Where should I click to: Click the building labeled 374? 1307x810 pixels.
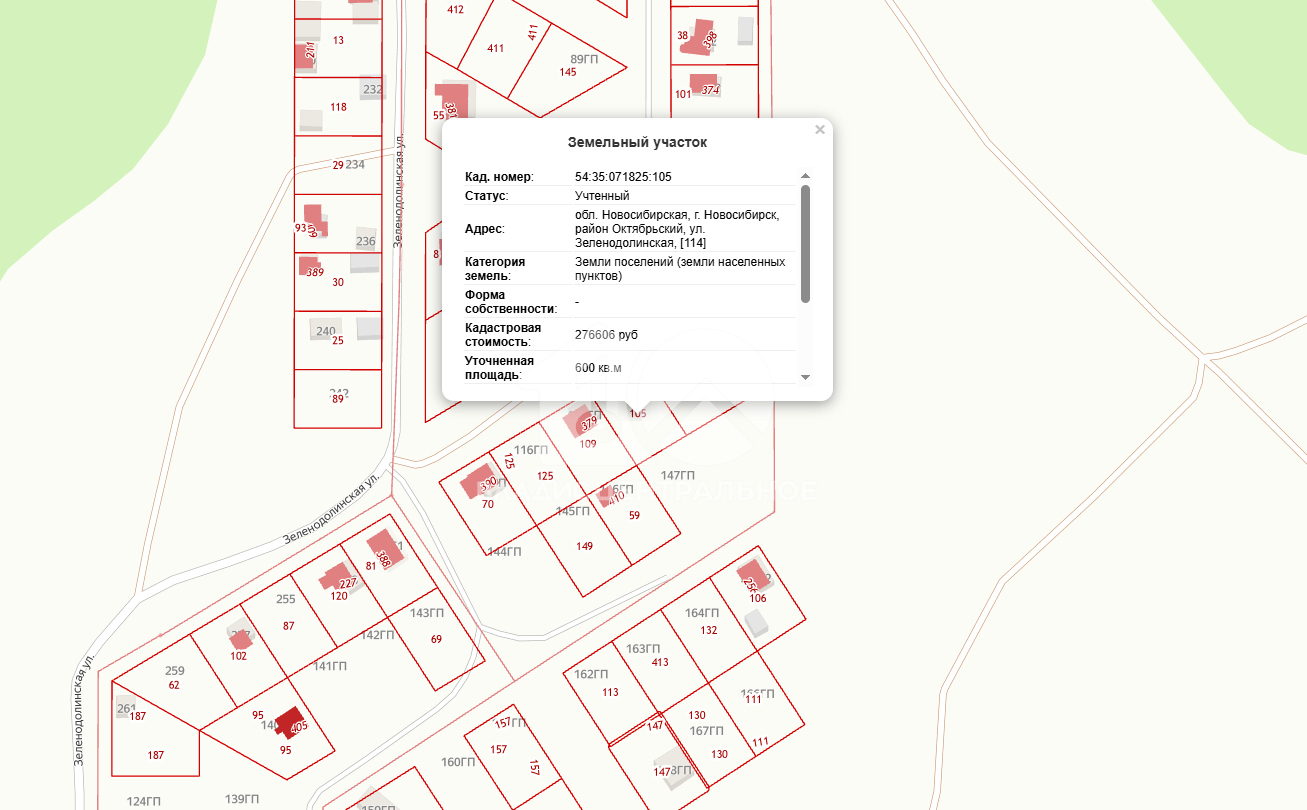[706, 84]
